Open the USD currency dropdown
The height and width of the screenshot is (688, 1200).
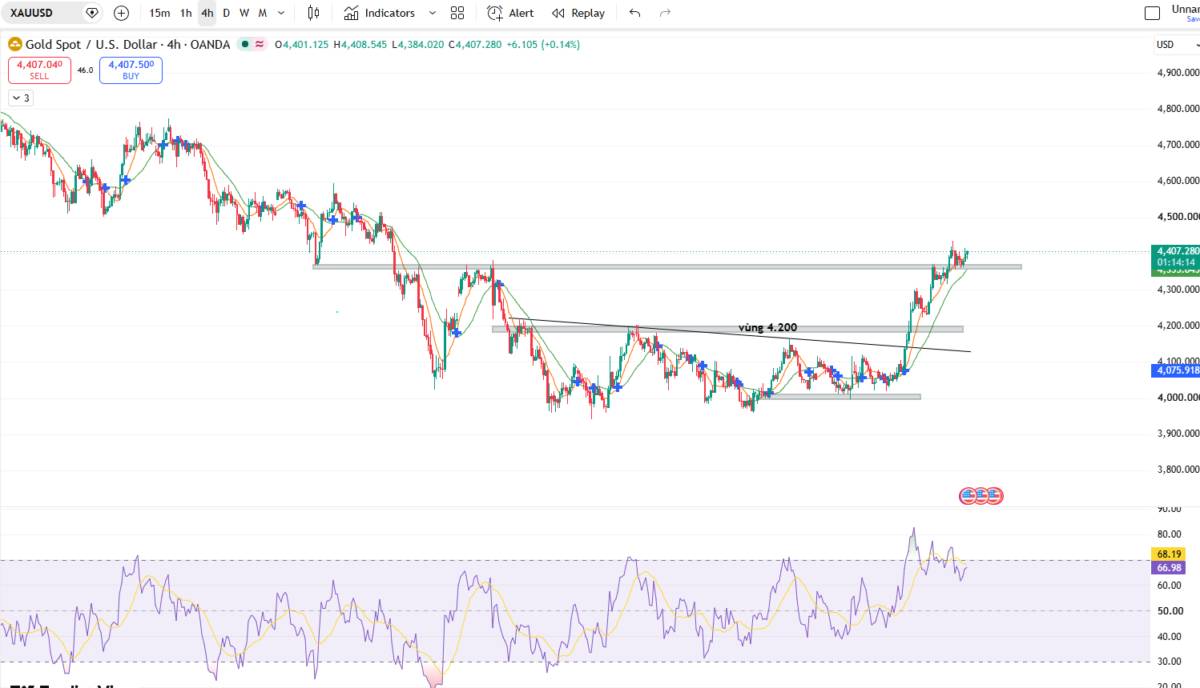pos(1169,44)
